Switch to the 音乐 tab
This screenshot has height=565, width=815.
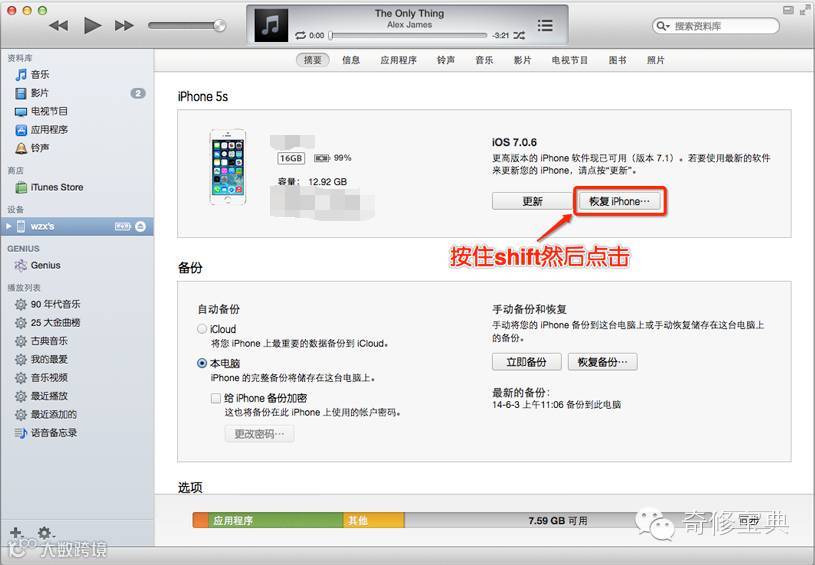(484, 60)
